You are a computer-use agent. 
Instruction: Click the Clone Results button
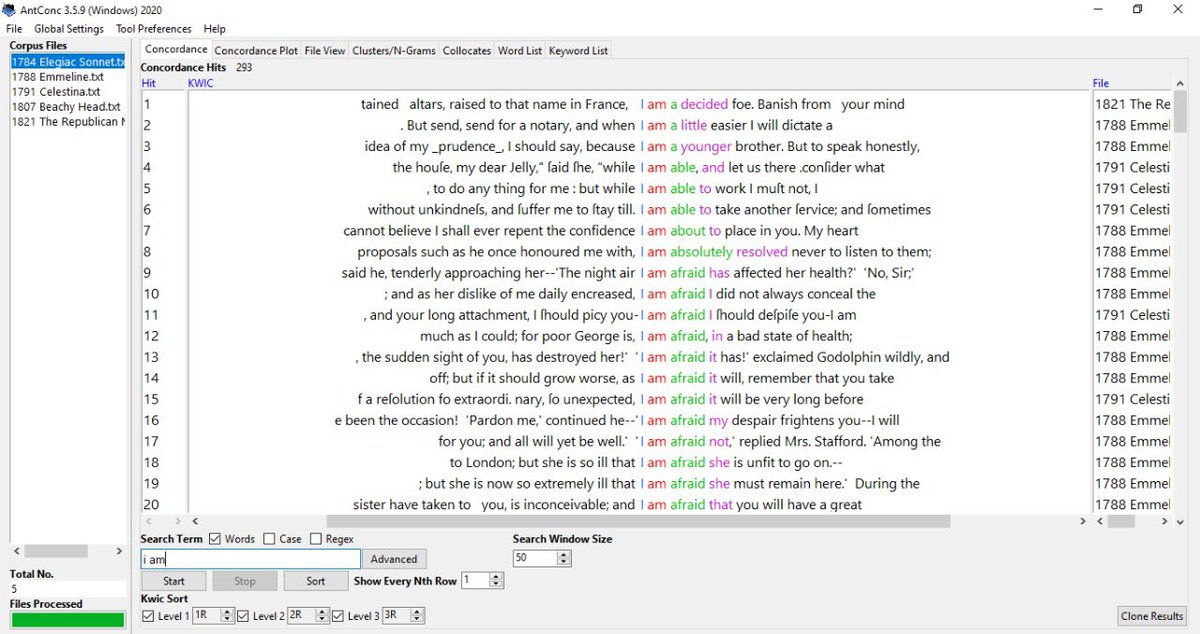[1153, 616]
